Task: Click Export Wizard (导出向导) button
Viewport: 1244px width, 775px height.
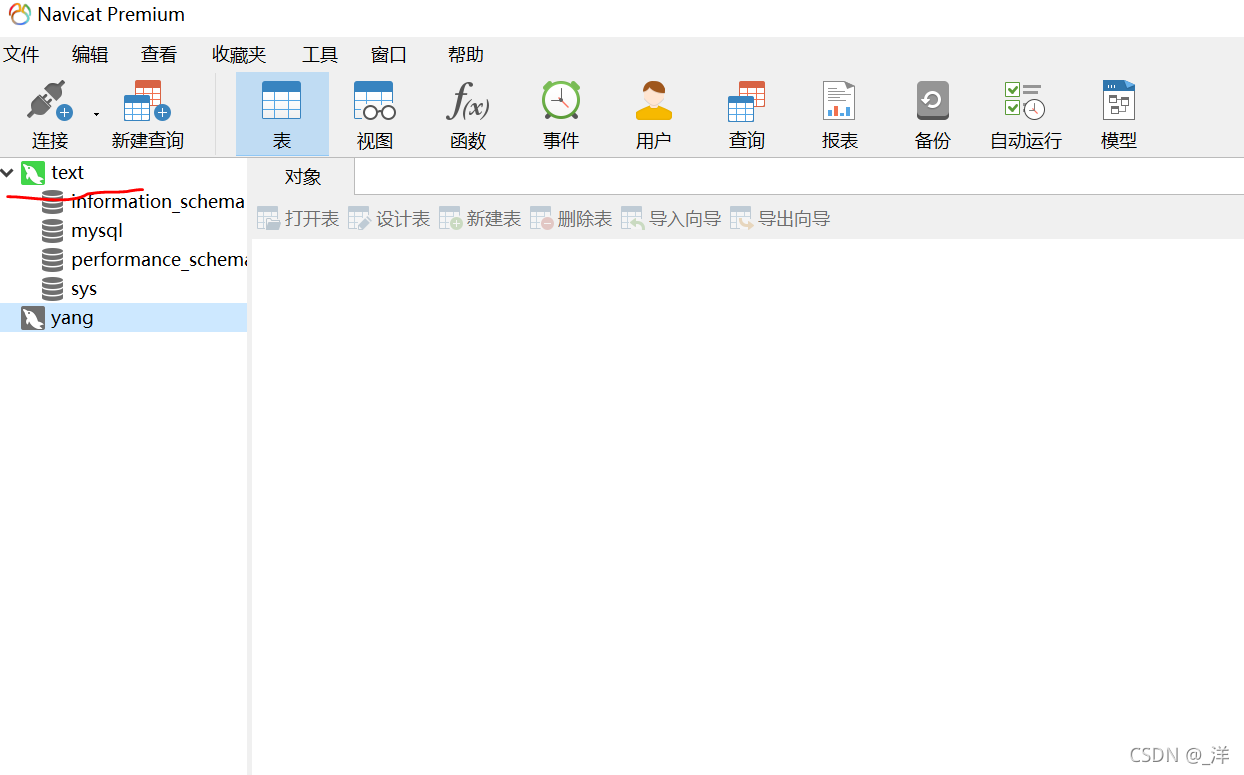Action: pyautogui.click(x=780, y=219)
